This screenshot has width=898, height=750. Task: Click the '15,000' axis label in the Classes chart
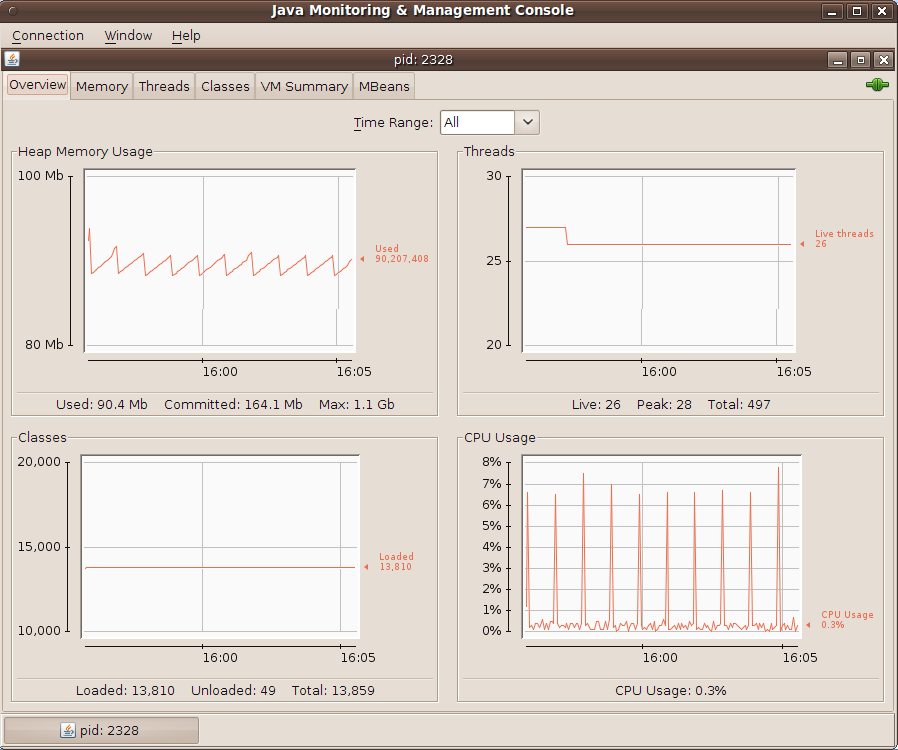[39, 546]
